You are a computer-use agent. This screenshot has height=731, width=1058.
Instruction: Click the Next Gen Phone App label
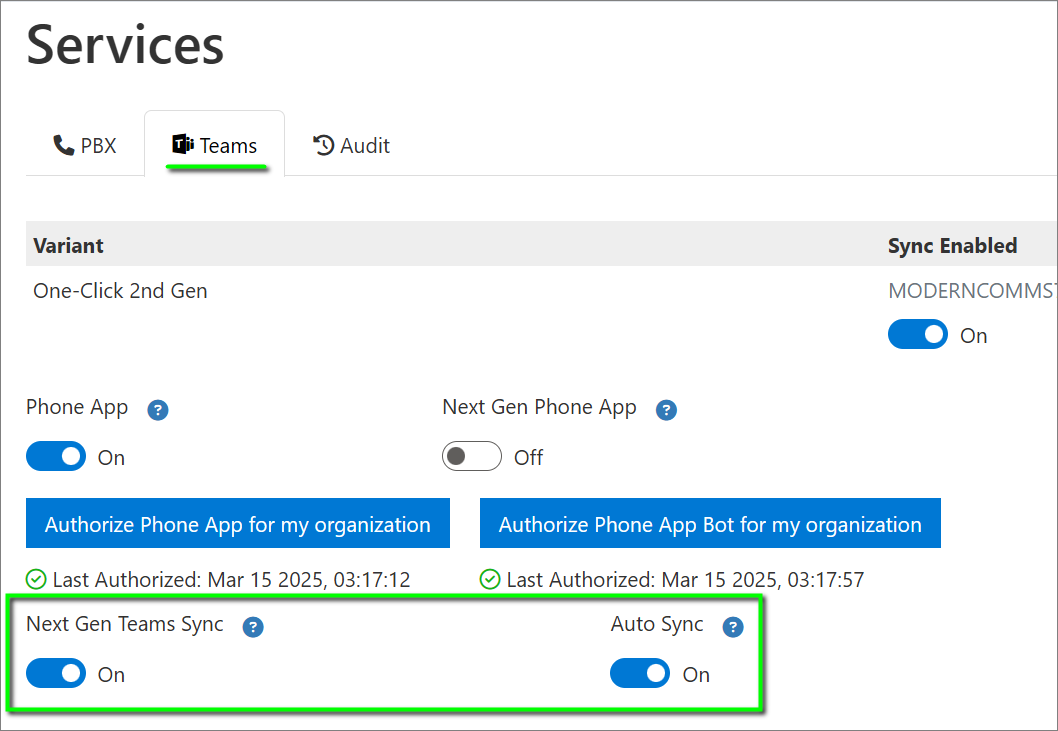coord(539,408)
